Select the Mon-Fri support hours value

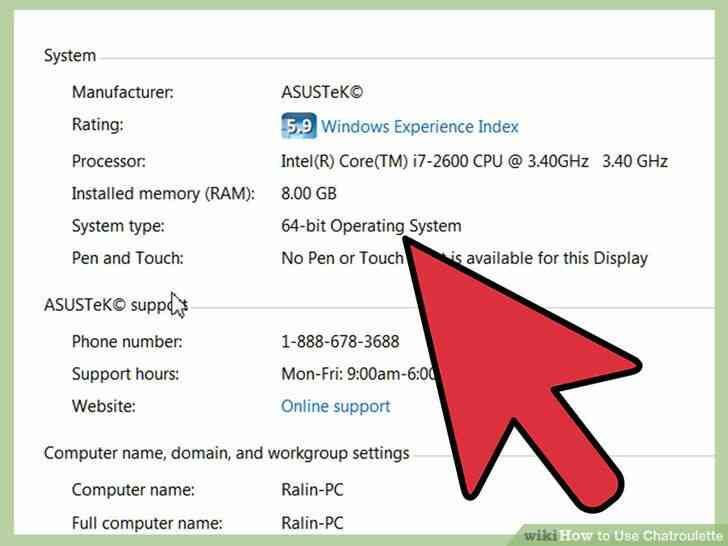coord(358,374)
